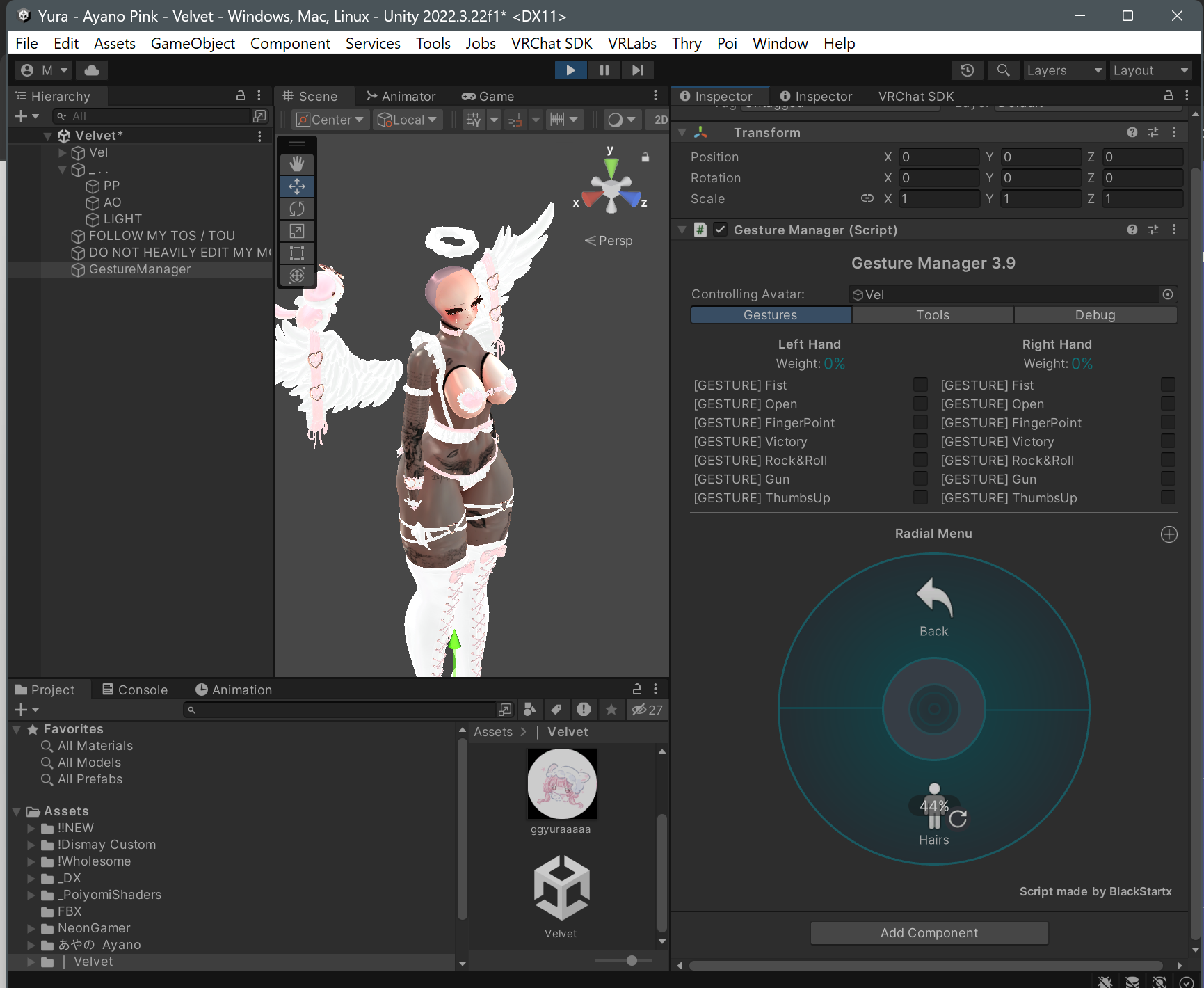Expand the Vel object in hierarchy
Image resolution: width=1204 pixels, height=988 pixels.
tap(62, 152)
